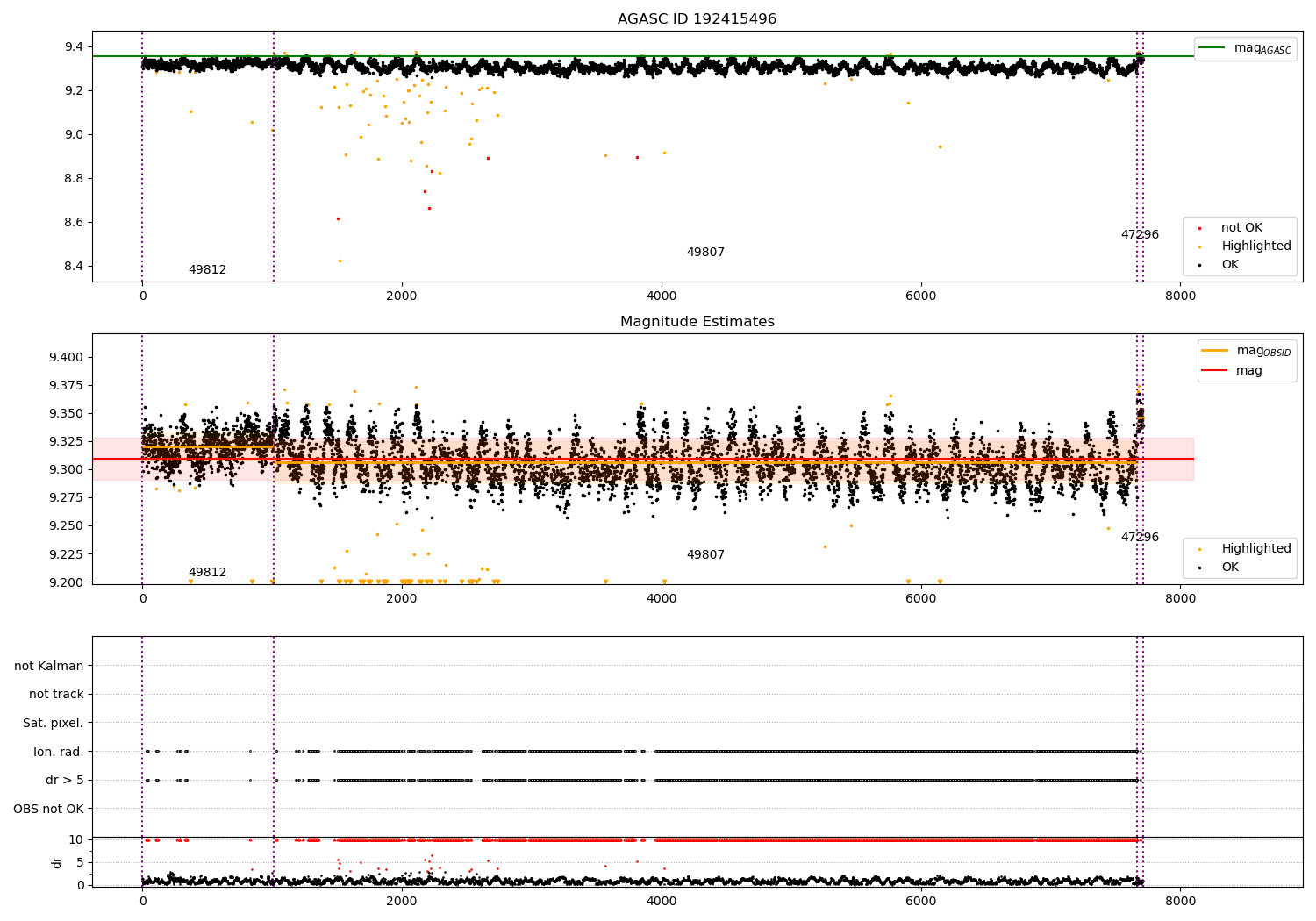Screen dimensions: 1316x921
Task: Click the 6000 x-axis tick of middle plot
Action: pyautogui.click(x=921, y=599)
